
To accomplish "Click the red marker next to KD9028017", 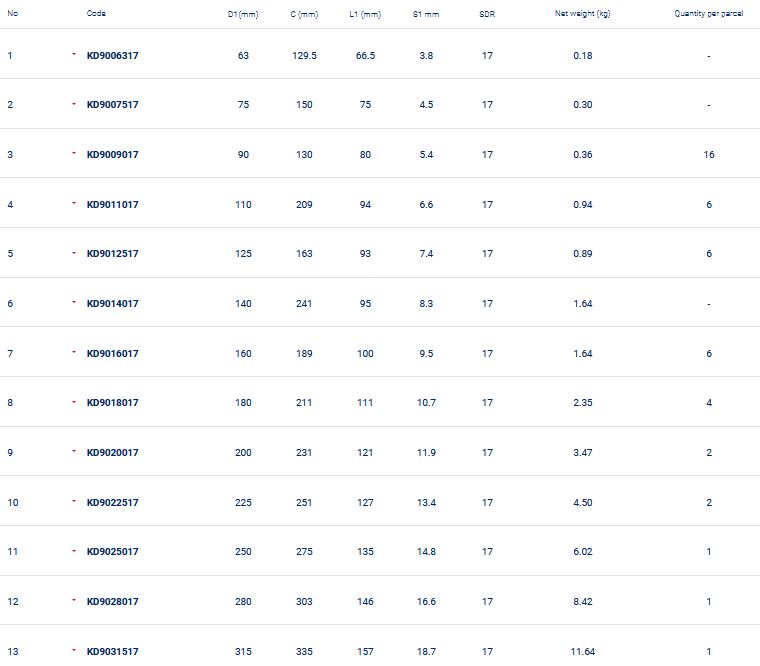I will pos(74,601).
